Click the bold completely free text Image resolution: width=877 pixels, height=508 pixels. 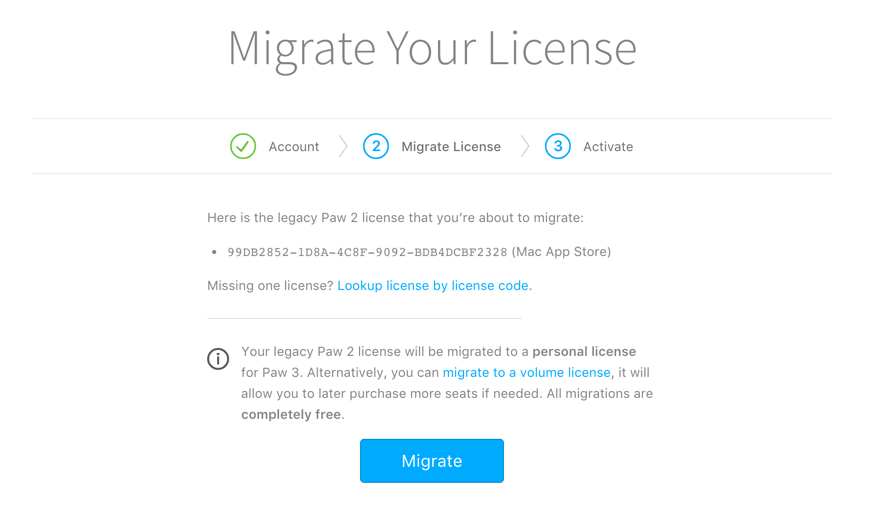click(x=291, y=415)
